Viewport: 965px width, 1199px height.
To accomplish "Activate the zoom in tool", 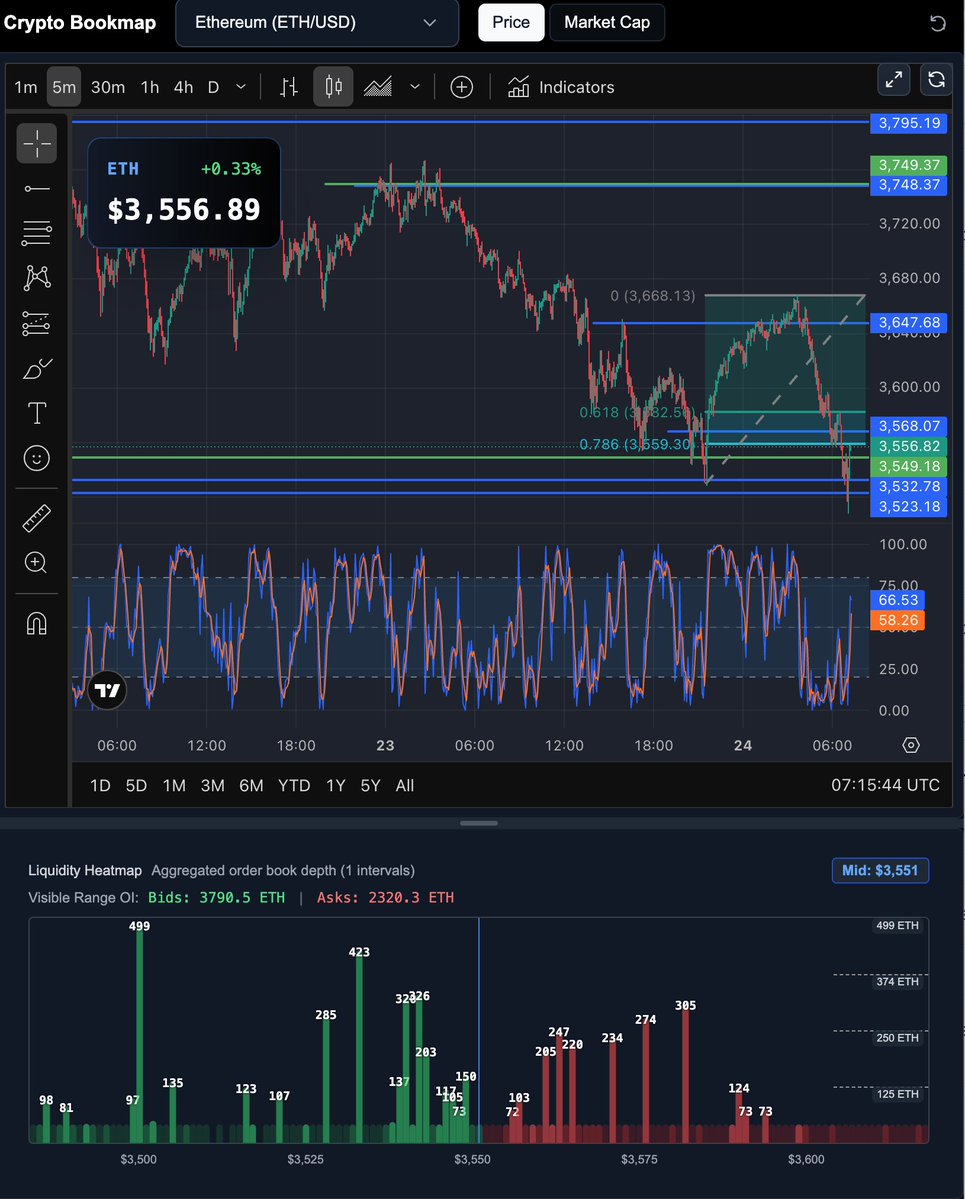I will (x=37, y=563).
